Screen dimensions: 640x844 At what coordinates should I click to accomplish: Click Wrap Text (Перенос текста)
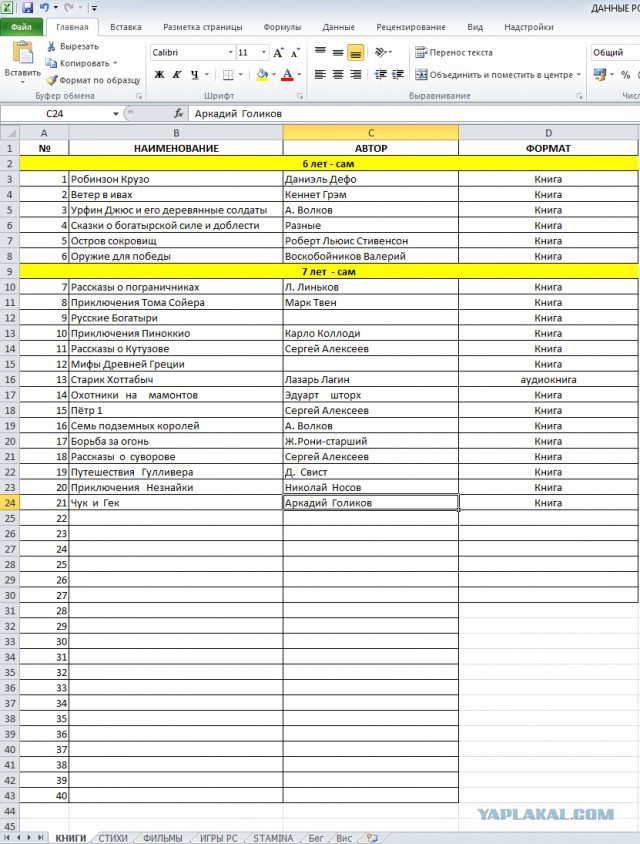454,52
